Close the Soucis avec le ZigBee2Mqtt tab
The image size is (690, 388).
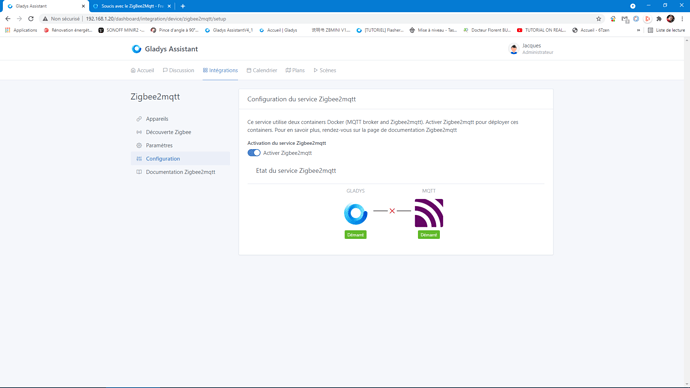[x=169, y=6]
